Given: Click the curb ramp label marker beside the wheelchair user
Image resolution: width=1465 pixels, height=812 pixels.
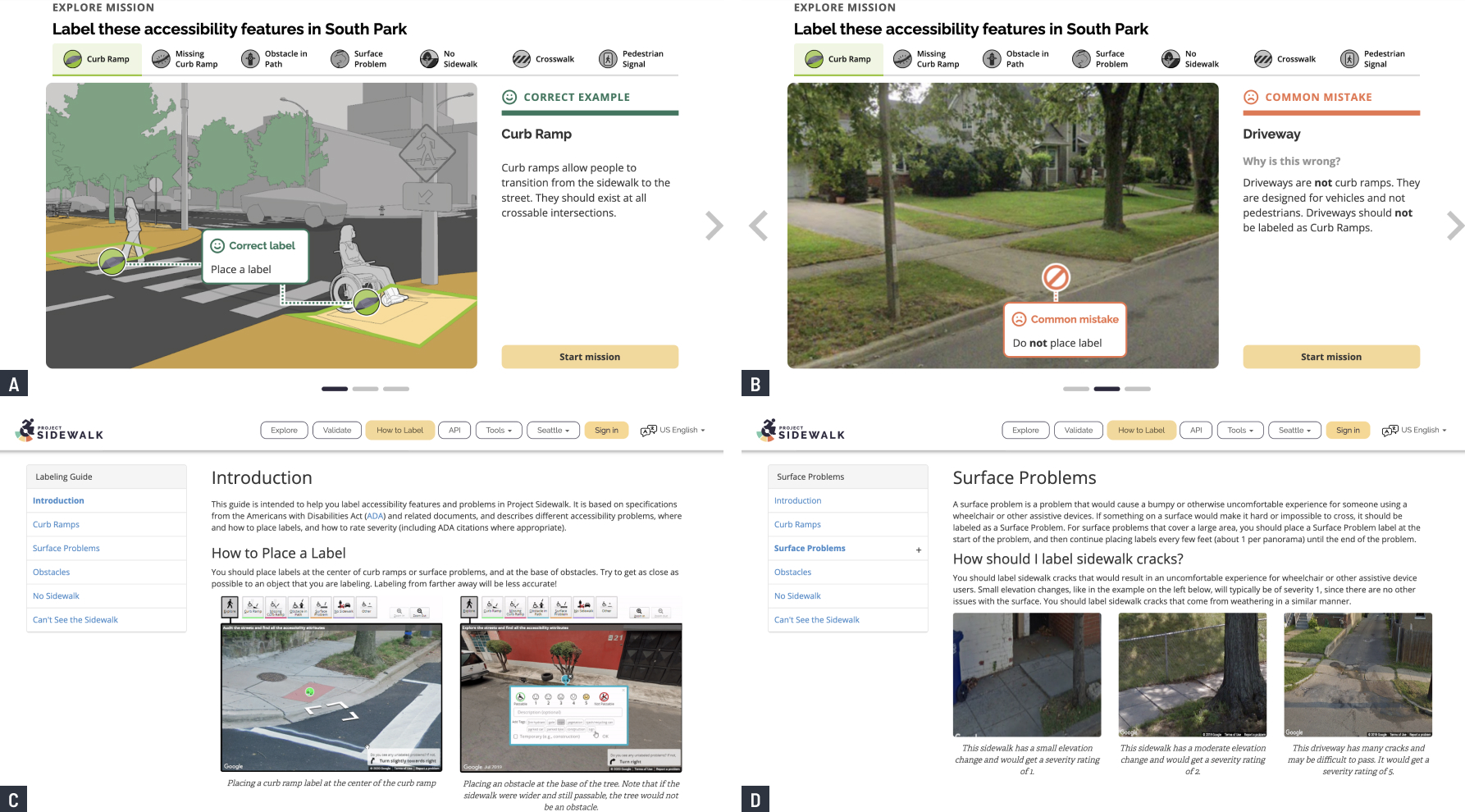Looking at the screenshot, I should 367,303.
